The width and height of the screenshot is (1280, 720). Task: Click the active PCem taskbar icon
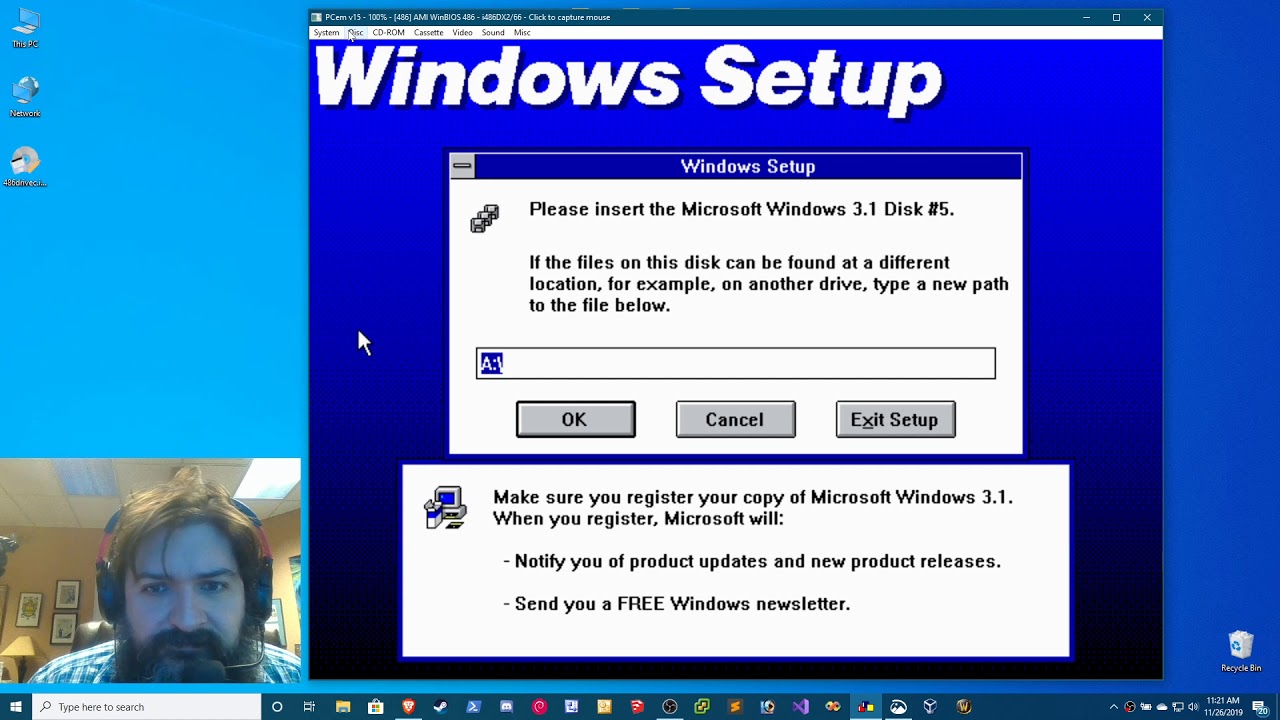[866, 707]
